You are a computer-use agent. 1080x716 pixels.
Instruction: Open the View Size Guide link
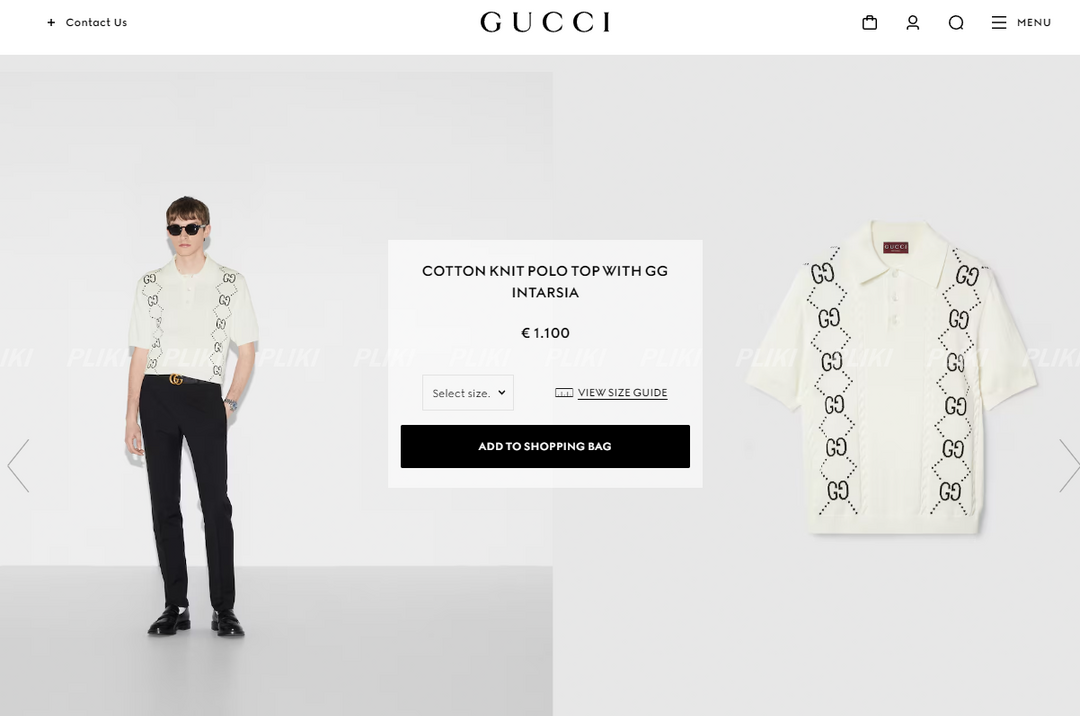tap(623, 392)
